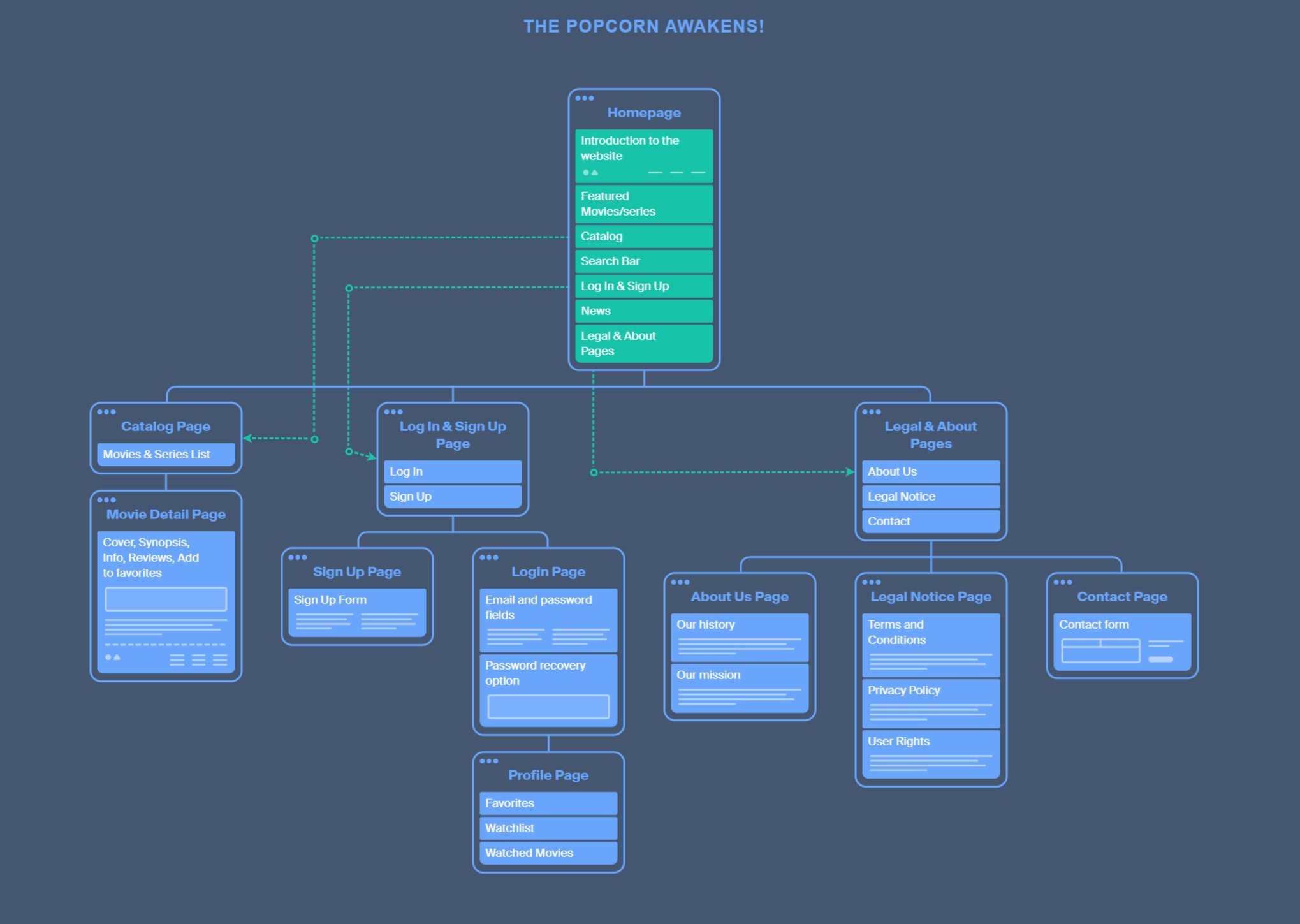Viewport: 1300px width, 924px height.
Task: Click three-dot icon on About Us Page card
Action: click(680, 582)
